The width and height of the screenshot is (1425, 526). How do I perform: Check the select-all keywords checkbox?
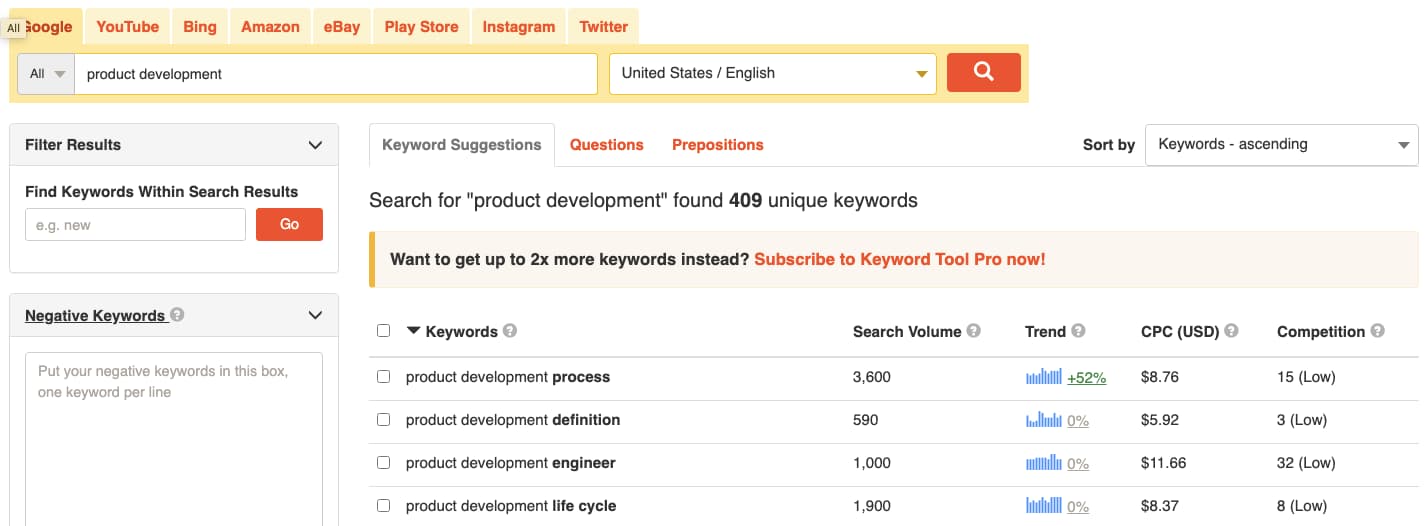click(383, 331)
